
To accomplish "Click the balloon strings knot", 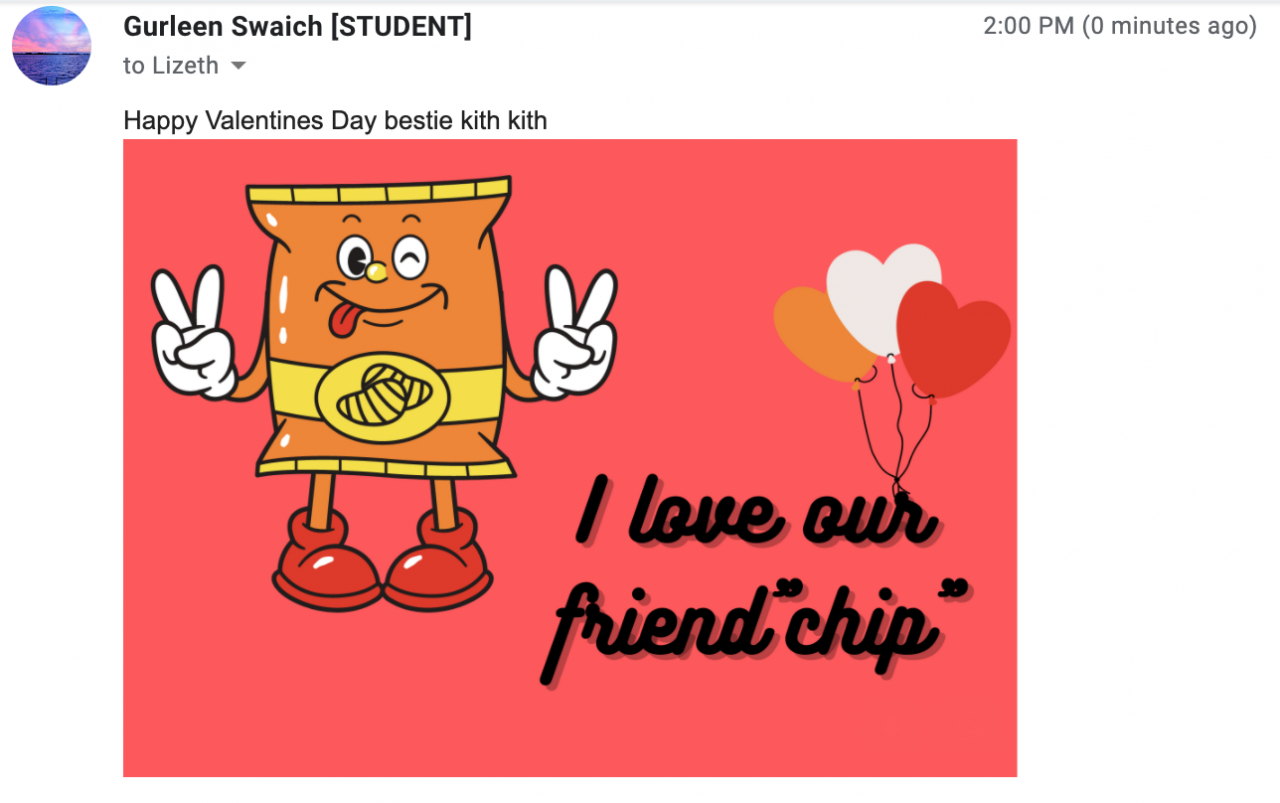I will point(901,493).
